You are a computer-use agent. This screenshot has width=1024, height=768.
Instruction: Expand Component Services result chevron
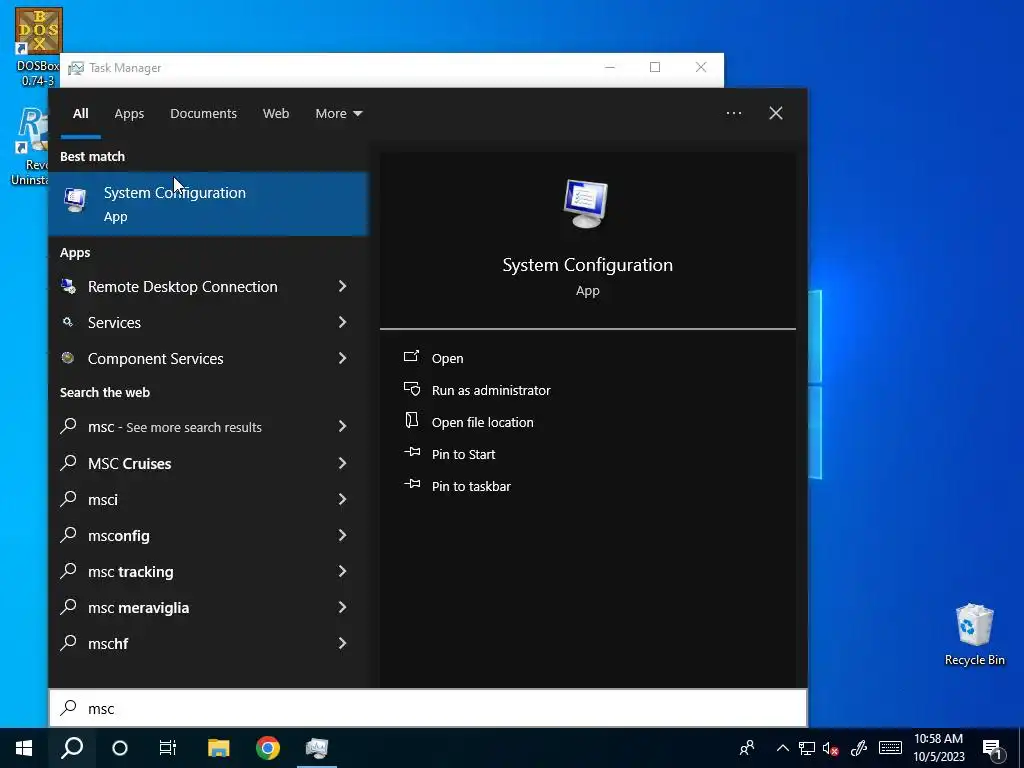tap(342, 358)
